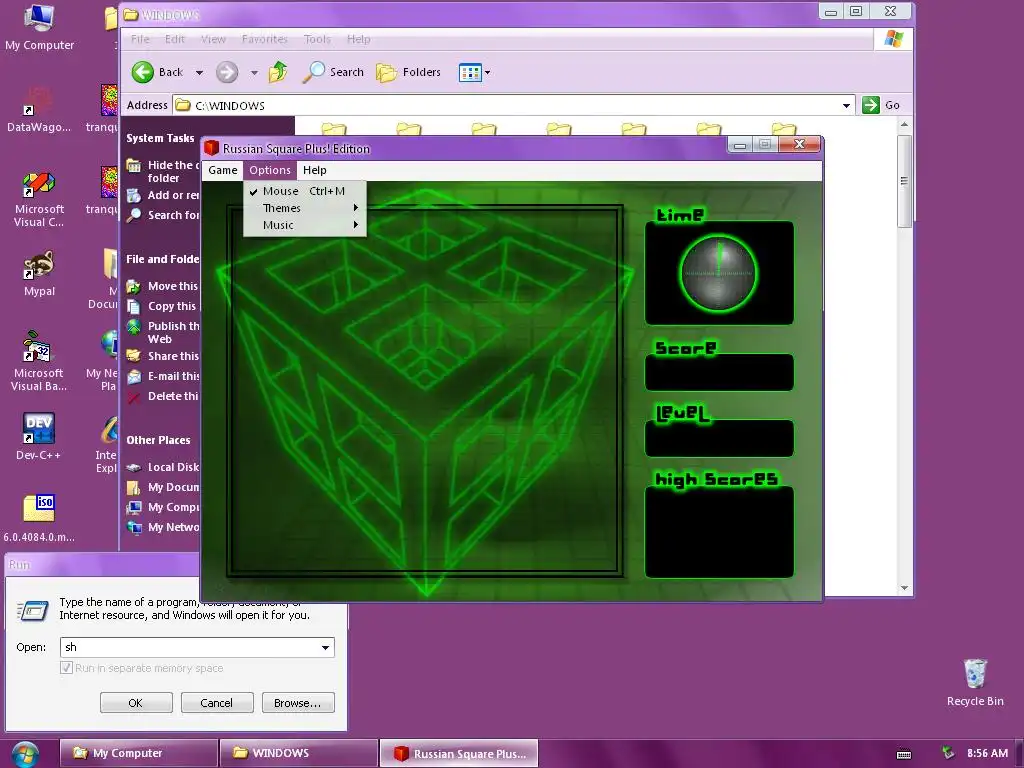Image resolution: width=1024 pixels, height=768 pixels.
Task: Click the Open text field in Run
Action: [189, 647]
